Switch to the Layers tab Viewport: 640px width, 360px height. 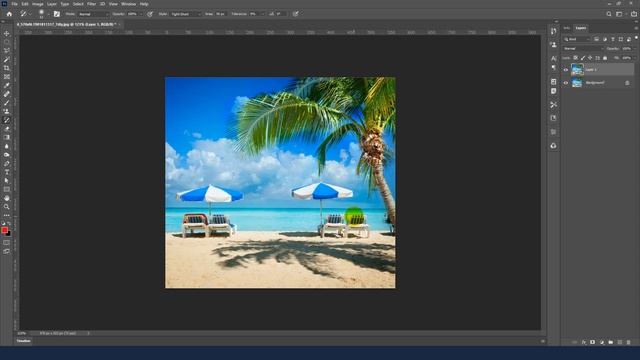pyautogui.click(x=580, y=28)
